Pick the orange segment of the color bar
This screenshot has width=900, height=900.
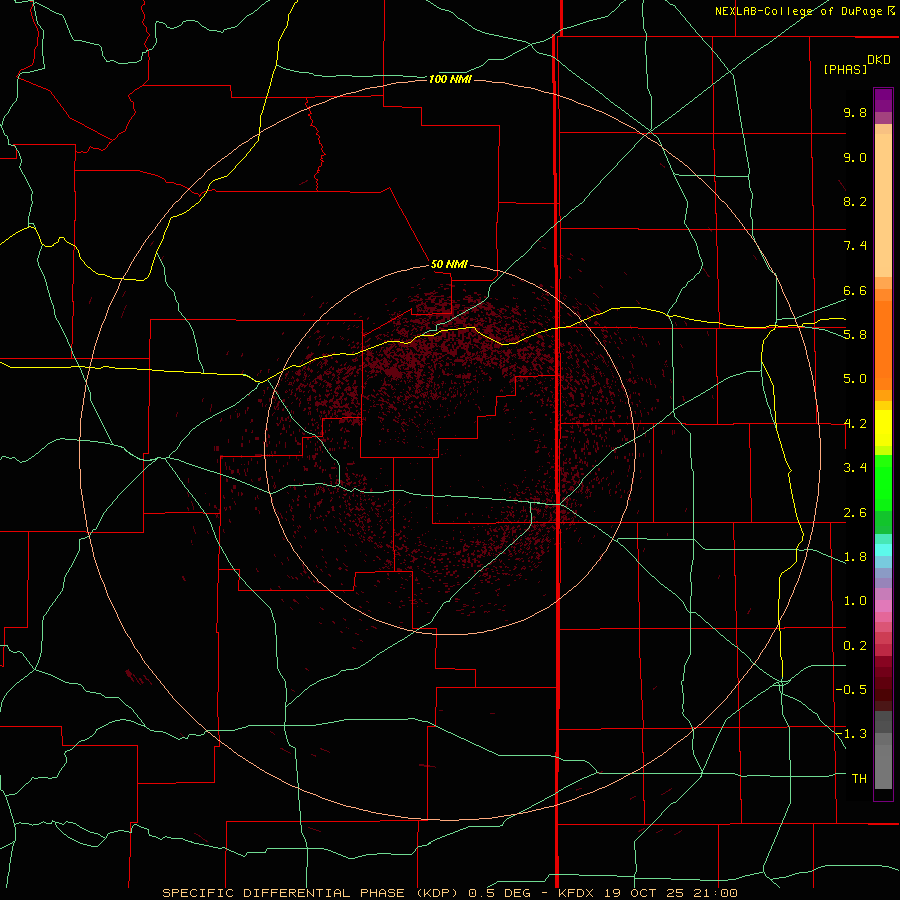[x=883, y=345]
